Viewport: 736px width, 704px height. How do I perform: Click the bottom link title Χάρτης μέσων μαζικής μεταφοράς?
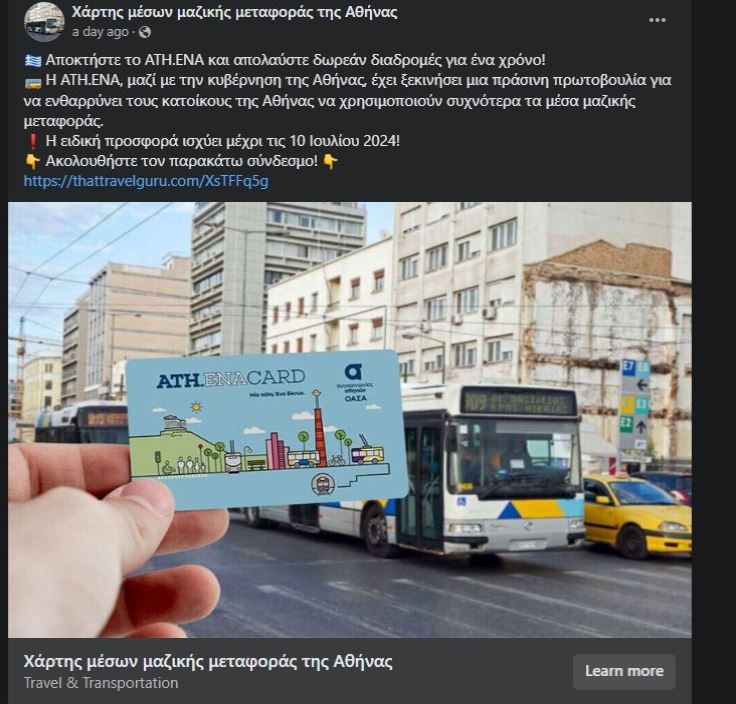[208, 662]
